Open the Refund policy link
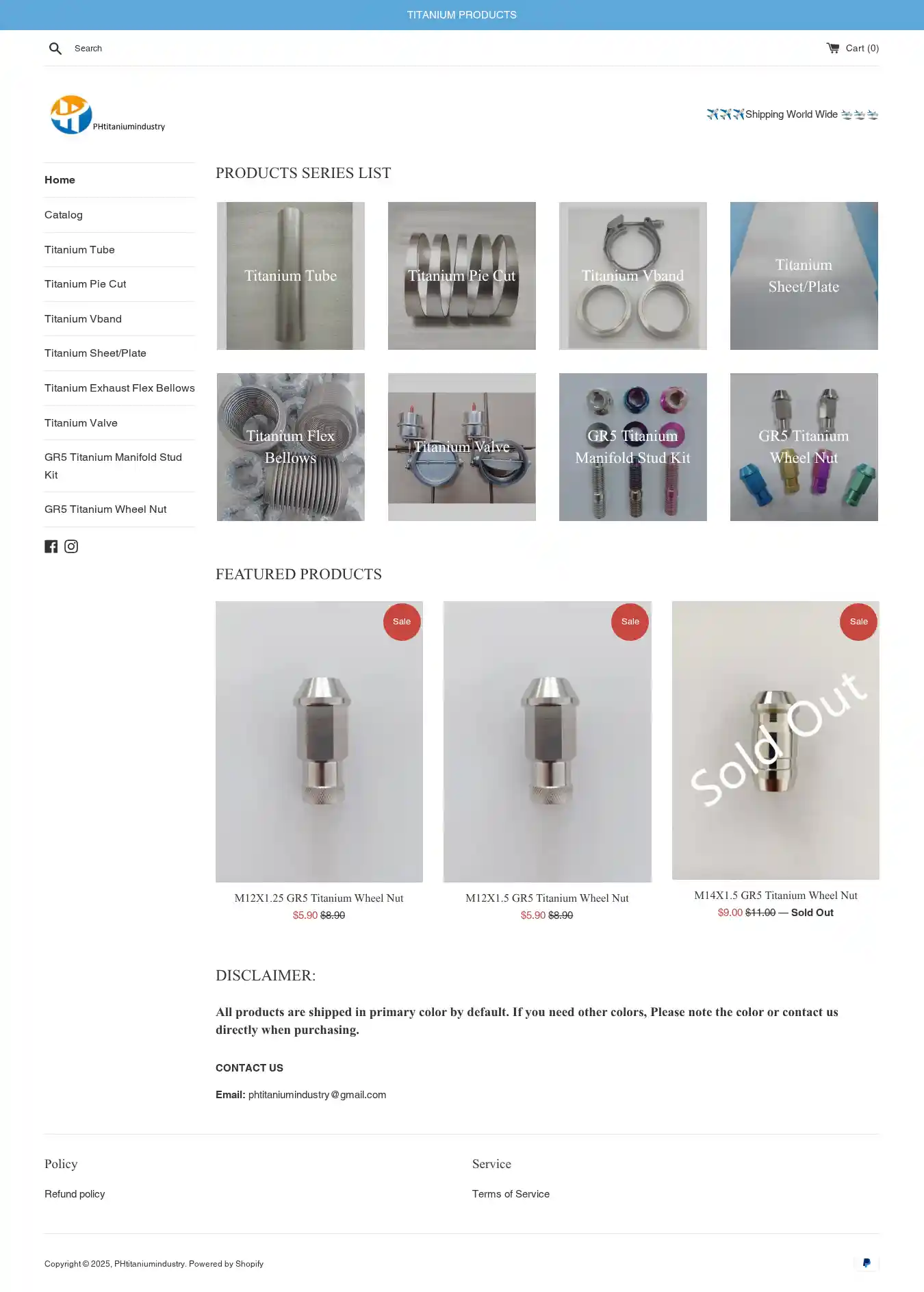The height and width of the screenshot is (1292, 924). tap(75, 1194)
